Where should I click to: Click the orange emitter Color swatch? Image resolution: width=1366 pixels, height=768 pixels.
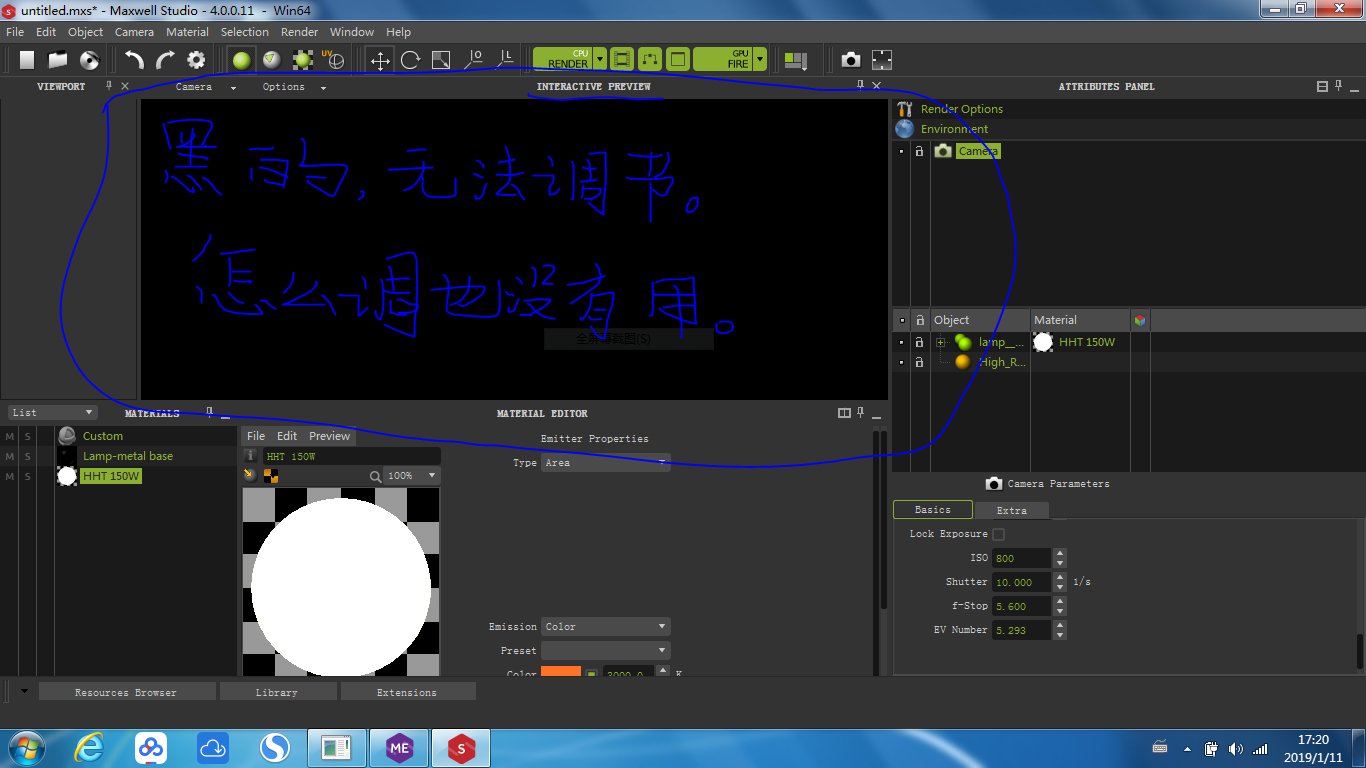pos(561,672)
